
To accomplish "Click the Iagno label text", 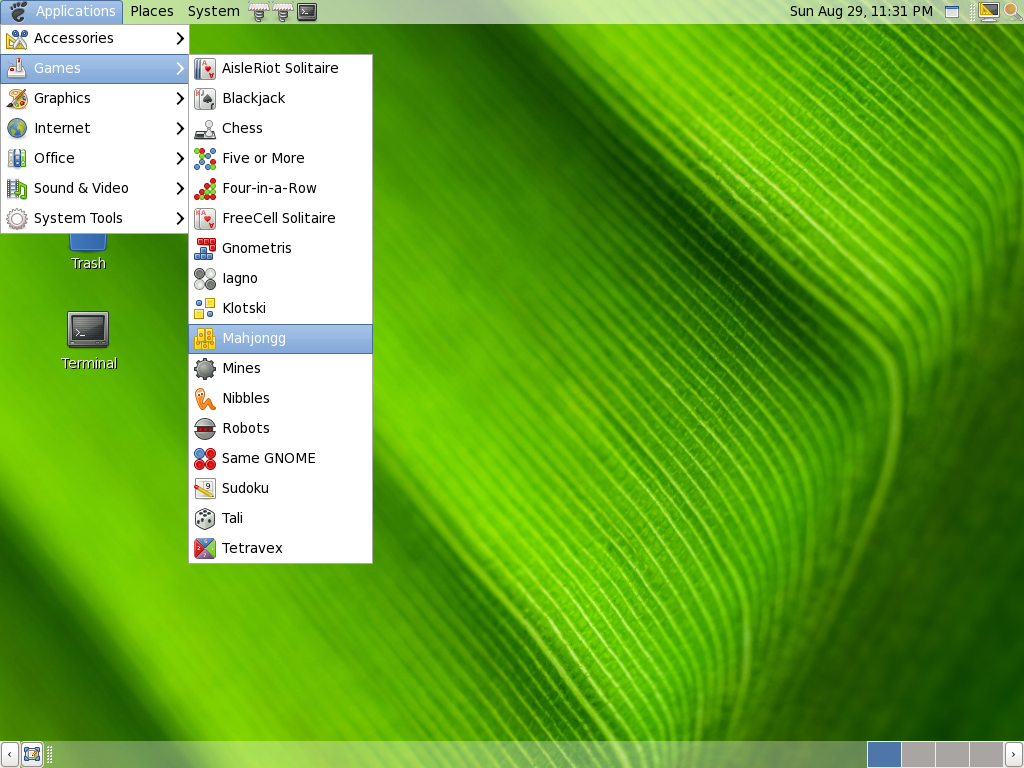I will (240, 279).
